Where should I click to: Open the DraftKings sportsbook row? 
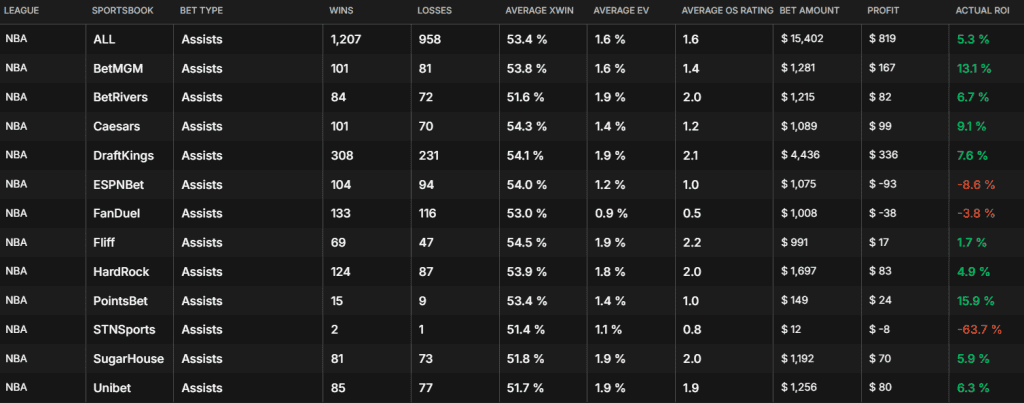pyautogui.click(x=512, y=155)
